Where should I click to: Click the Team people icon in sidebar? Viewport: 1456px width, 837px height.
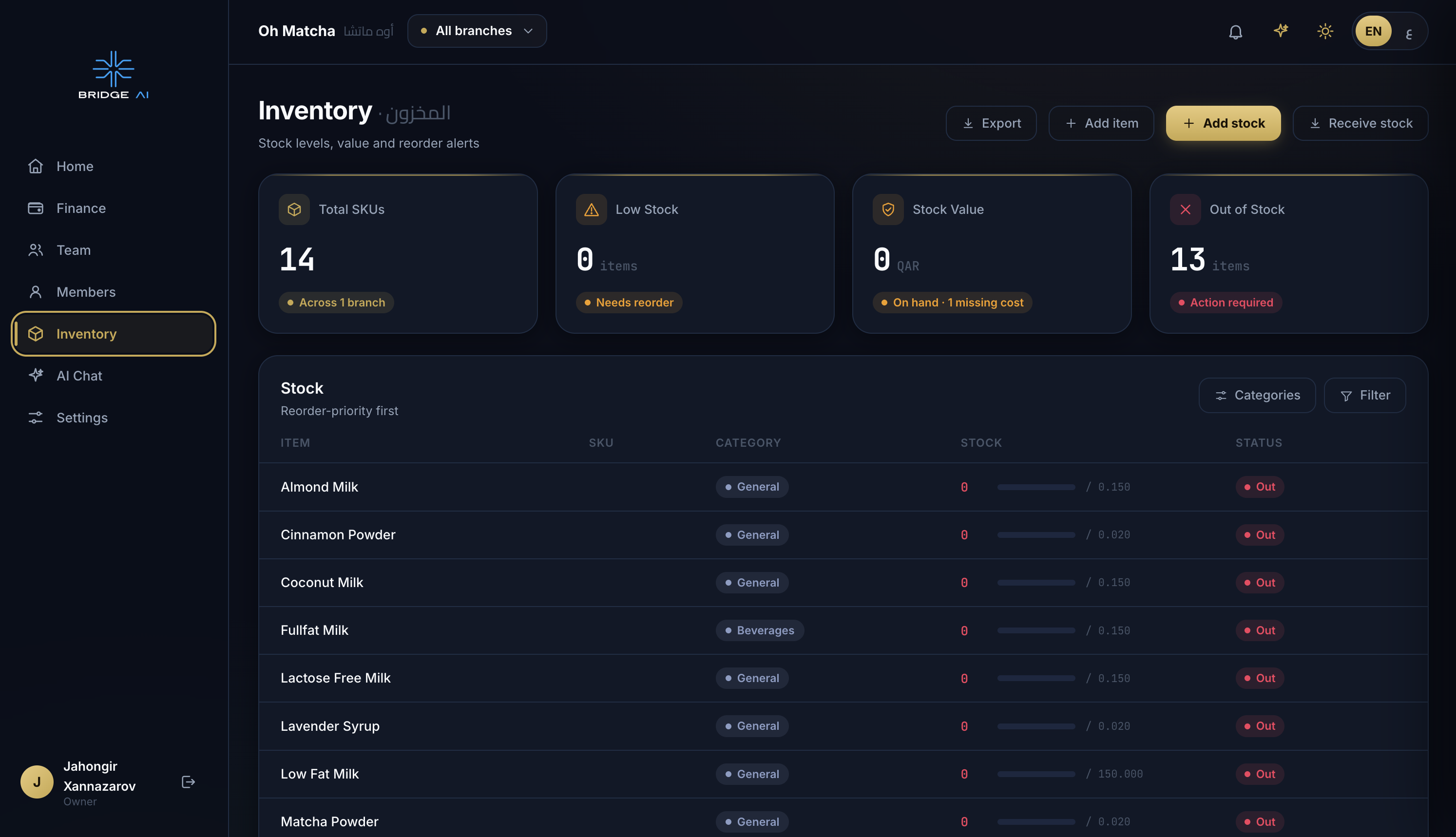36,250
